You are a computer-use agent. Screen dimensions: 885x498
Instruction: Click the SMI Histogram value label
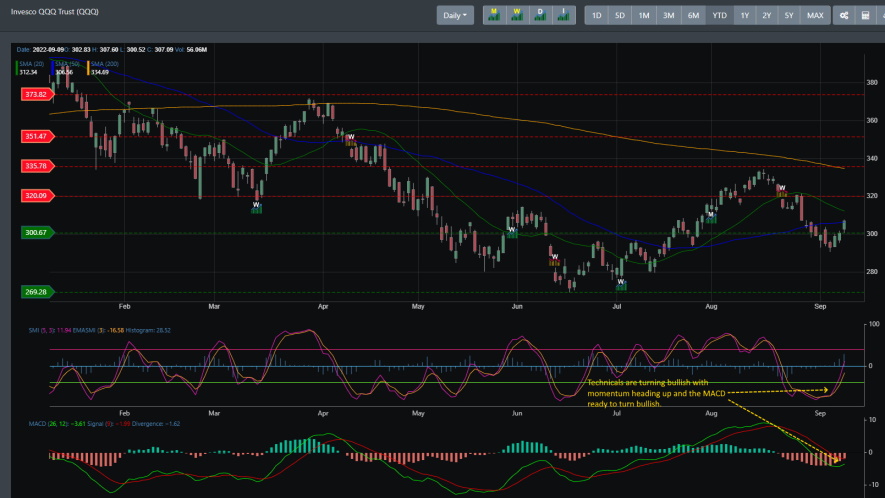point(148,330)
